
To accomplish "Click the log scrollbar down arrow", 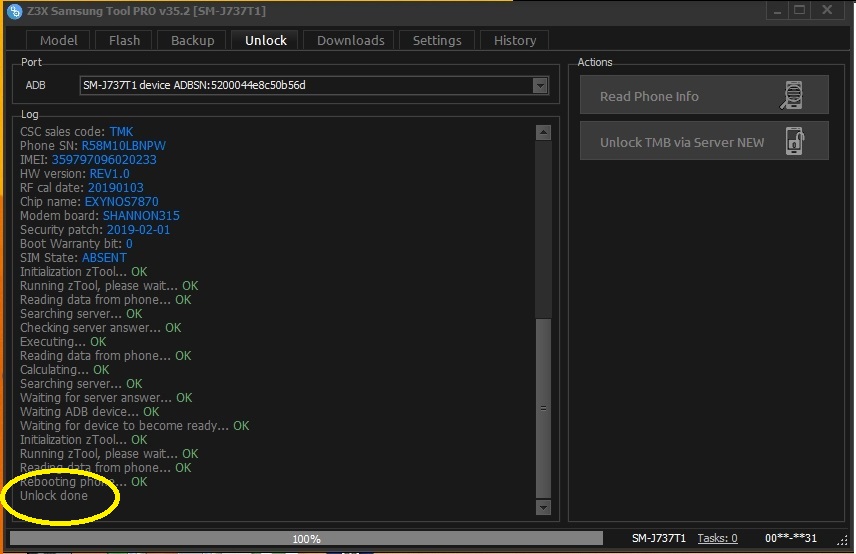I will pyautogui.click(x=543, y=508).
